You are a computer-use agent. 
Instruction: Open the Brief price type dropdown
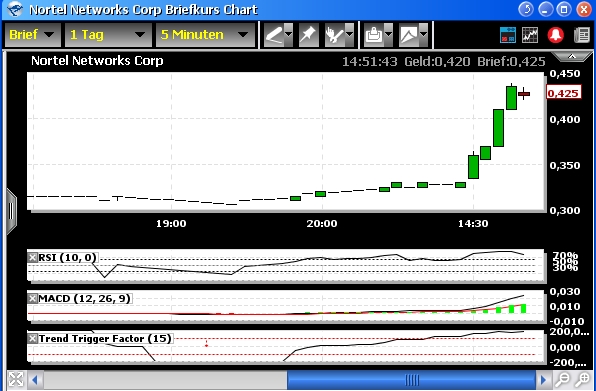[33, 35]
